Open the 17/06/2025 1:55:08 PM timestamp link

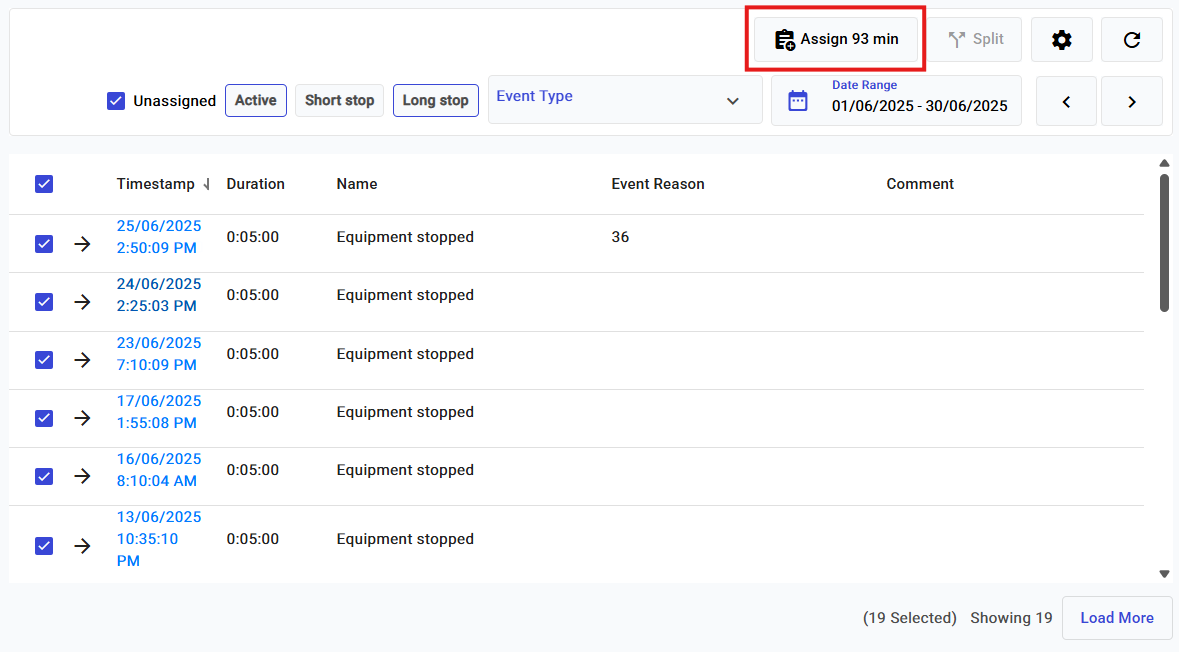158,412
